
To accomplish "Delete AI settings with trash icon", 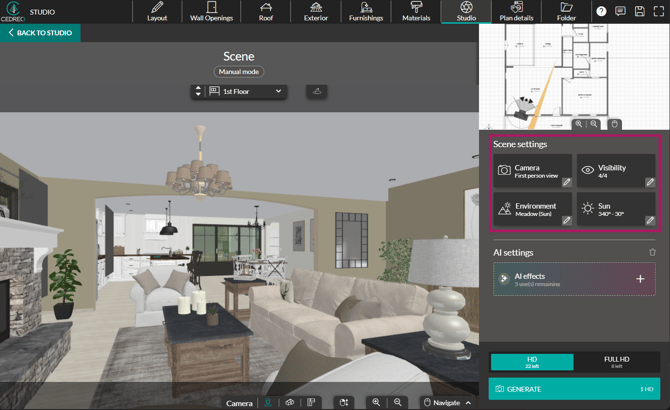I will point(652,252).
